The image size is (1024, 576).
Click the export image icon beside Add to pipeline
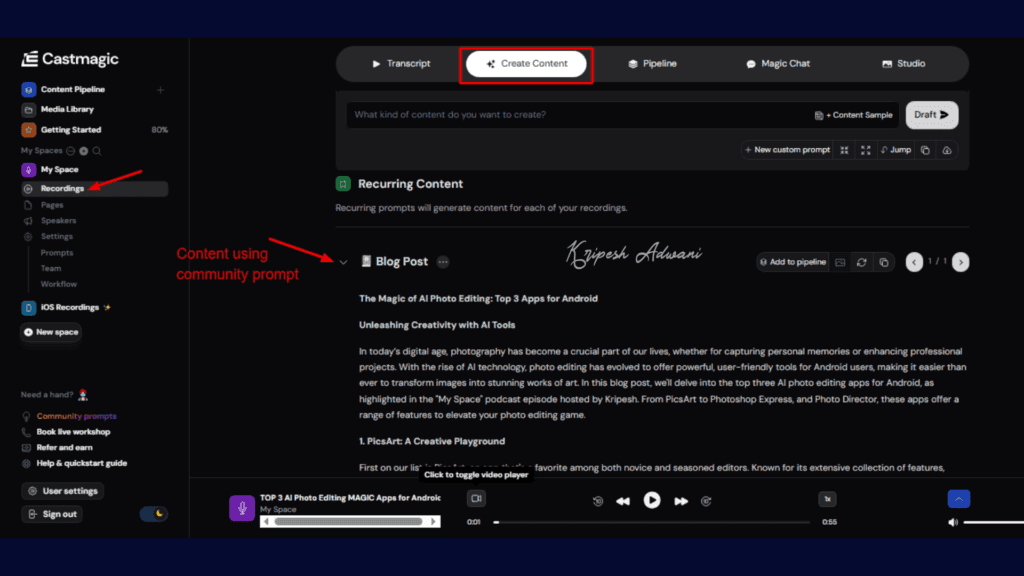point(840,262)
